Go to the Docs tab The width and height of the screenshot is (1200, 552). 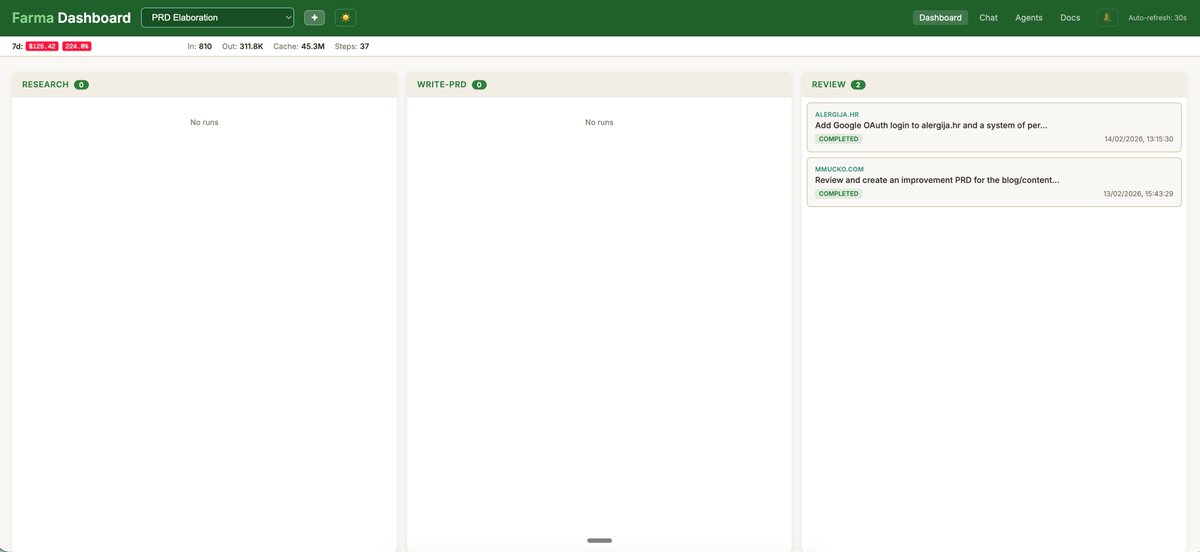pos(1070,17)
